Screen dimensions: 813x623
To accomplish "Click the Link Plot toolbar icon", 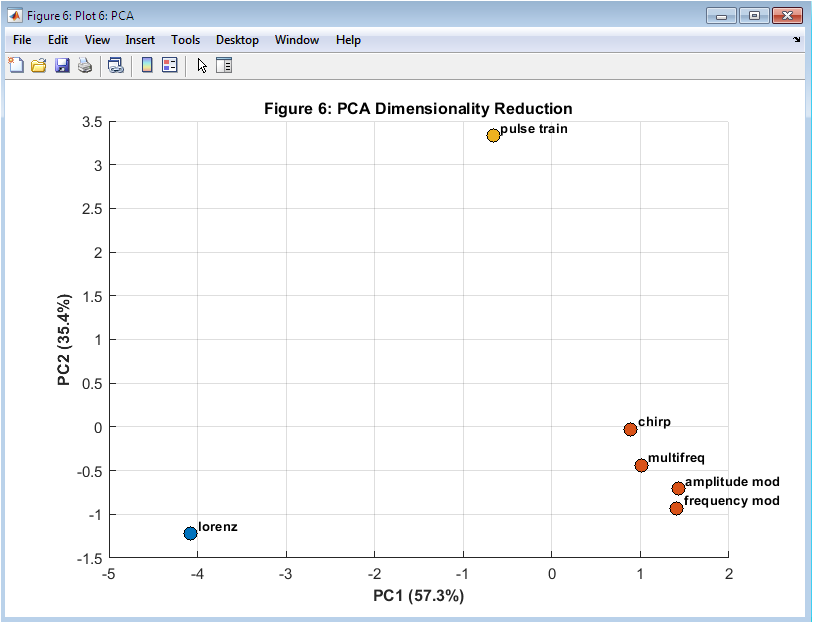I will pyautogui.click(x=116, y=66).
